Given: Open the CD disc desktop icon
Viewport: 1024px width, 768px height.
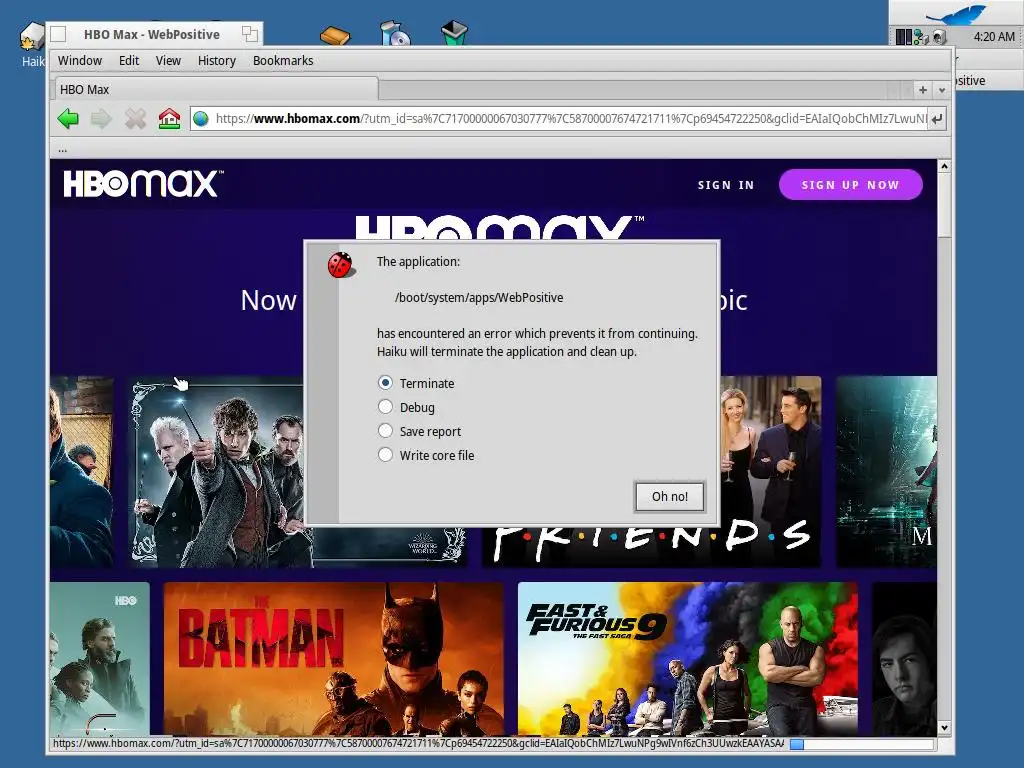Looking at the screenshot, I should tap(394, 33).
